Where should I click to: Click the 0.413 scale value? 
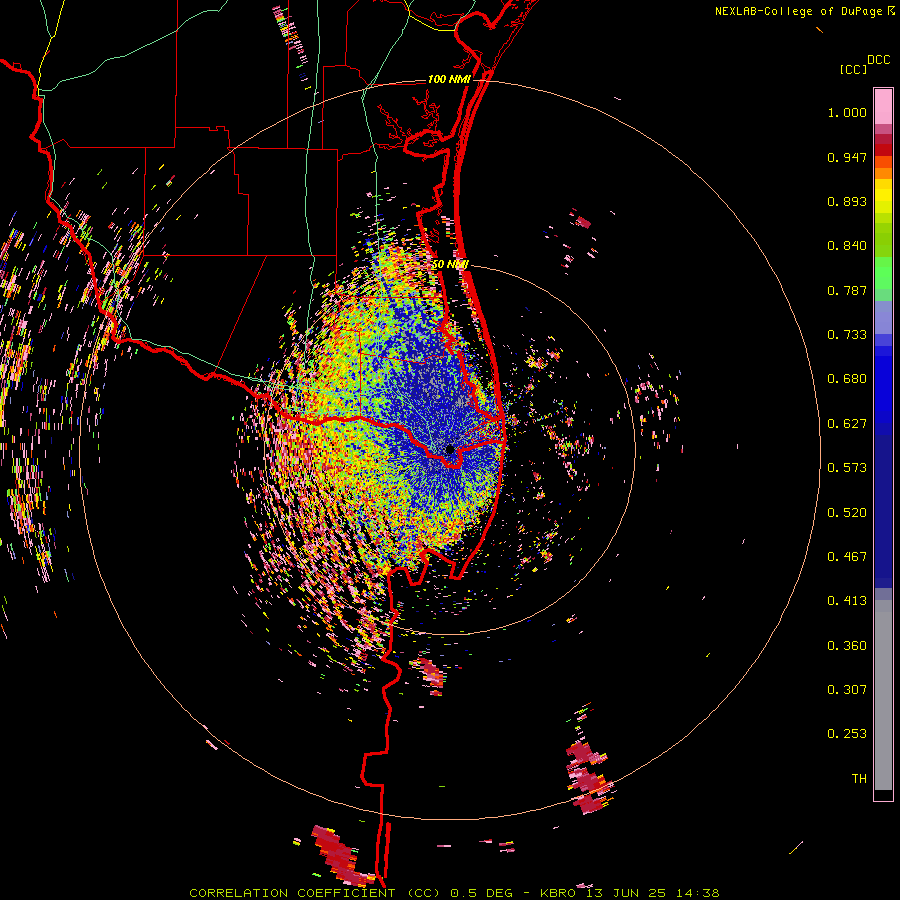847,601
